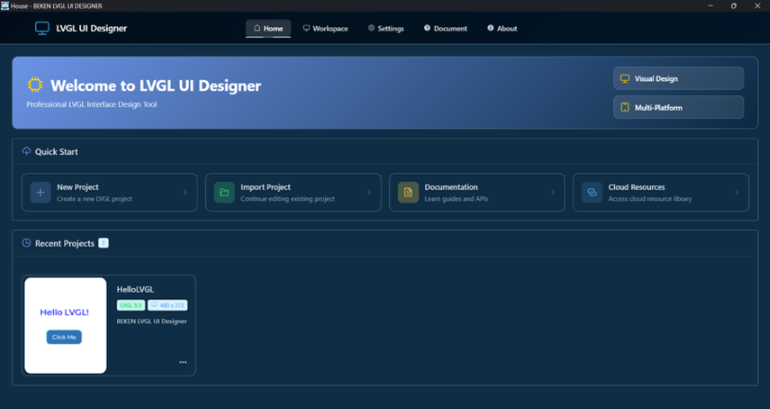Screen dimensions: 770x409
Task: Click the Click Me button in preview
Action: point(64,337)
